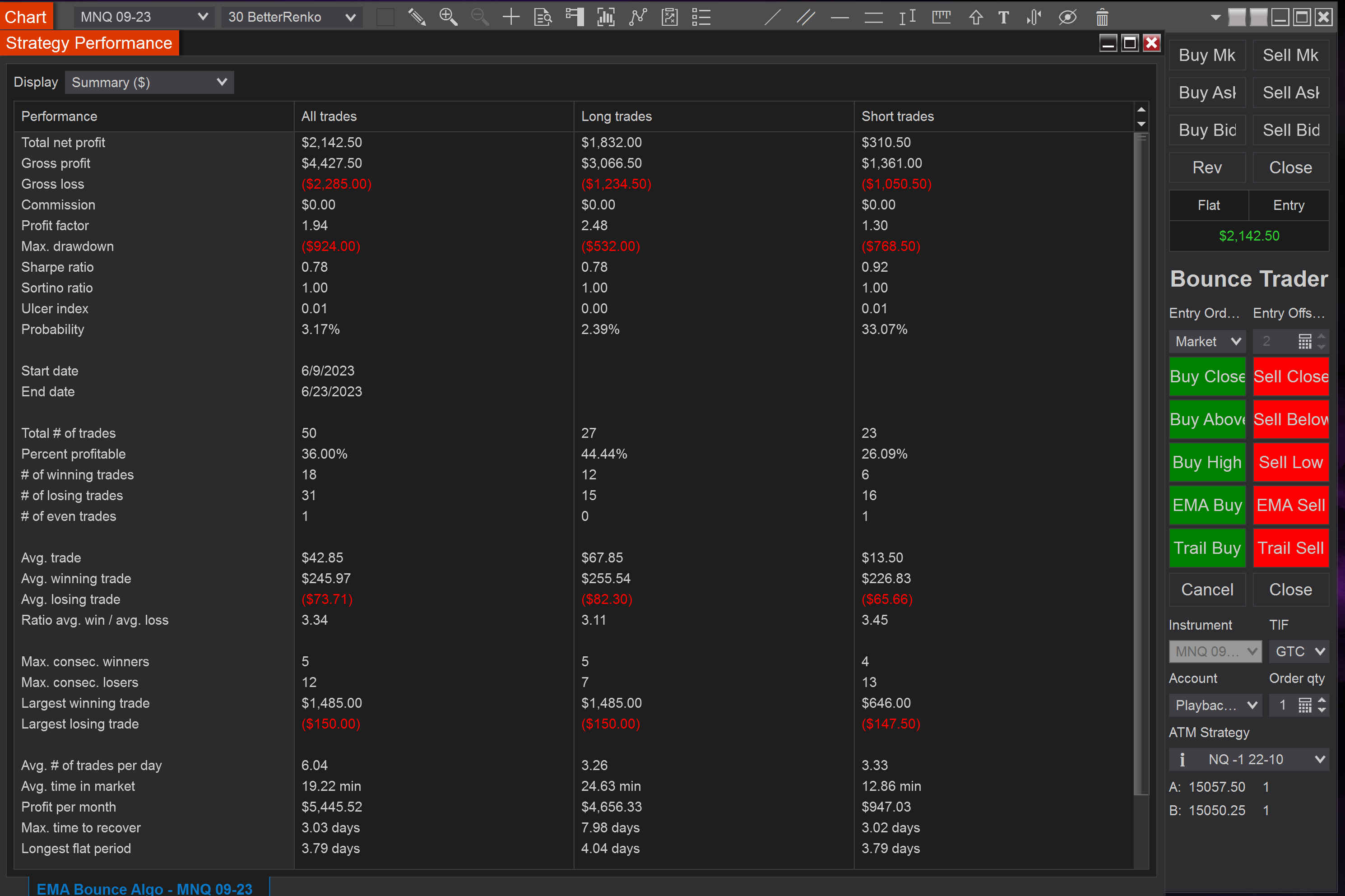Click the Sell Market order button

click(x=1291, y=55)
